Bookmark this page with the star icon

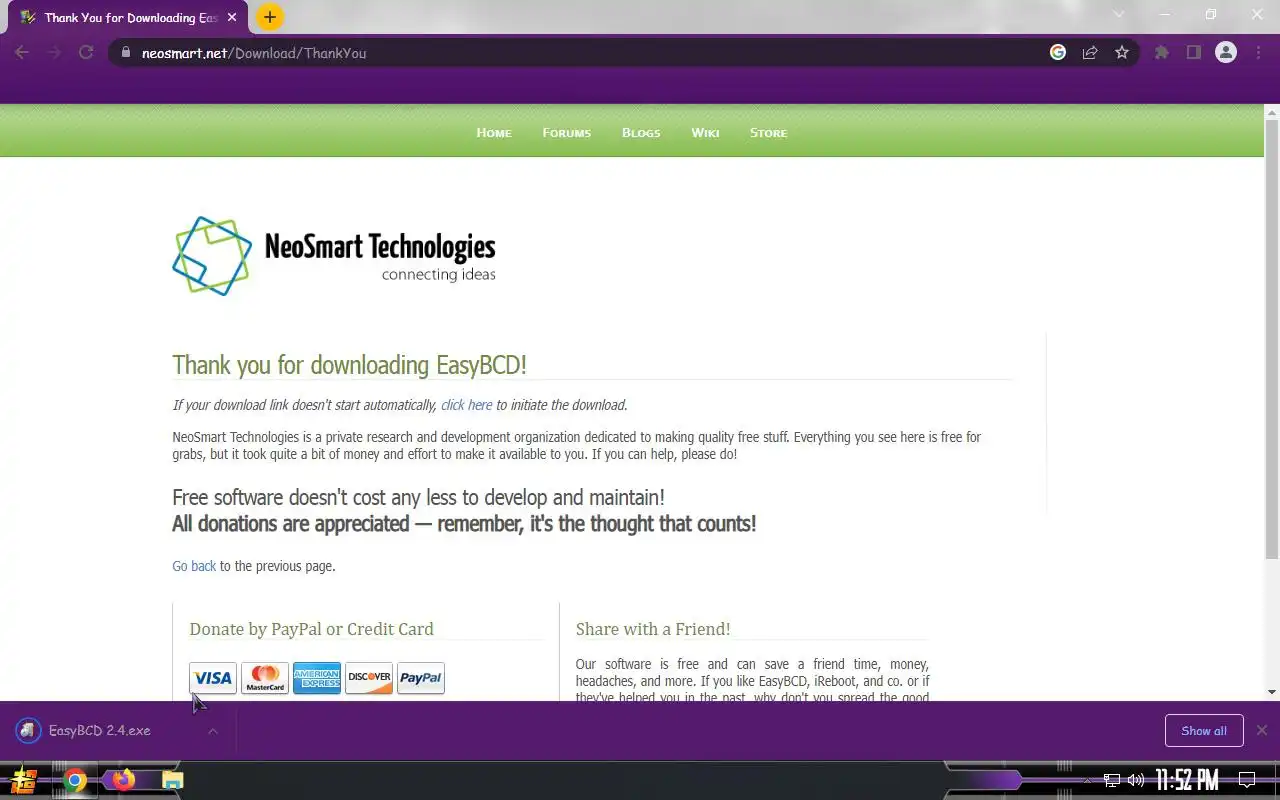tap(1122, 53)
